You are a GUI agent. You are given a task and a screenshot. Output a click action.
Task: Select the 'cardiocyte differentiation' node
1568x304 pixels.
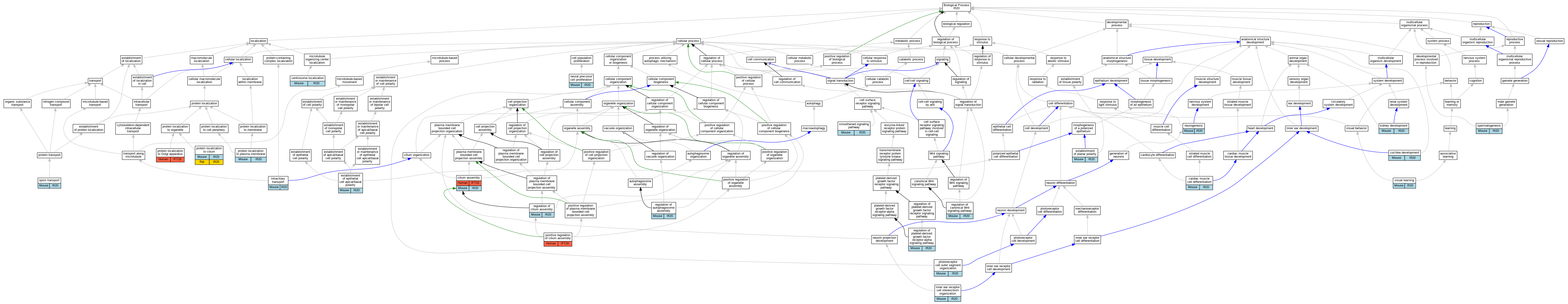pyautogui.click(x=1157, y=155)
